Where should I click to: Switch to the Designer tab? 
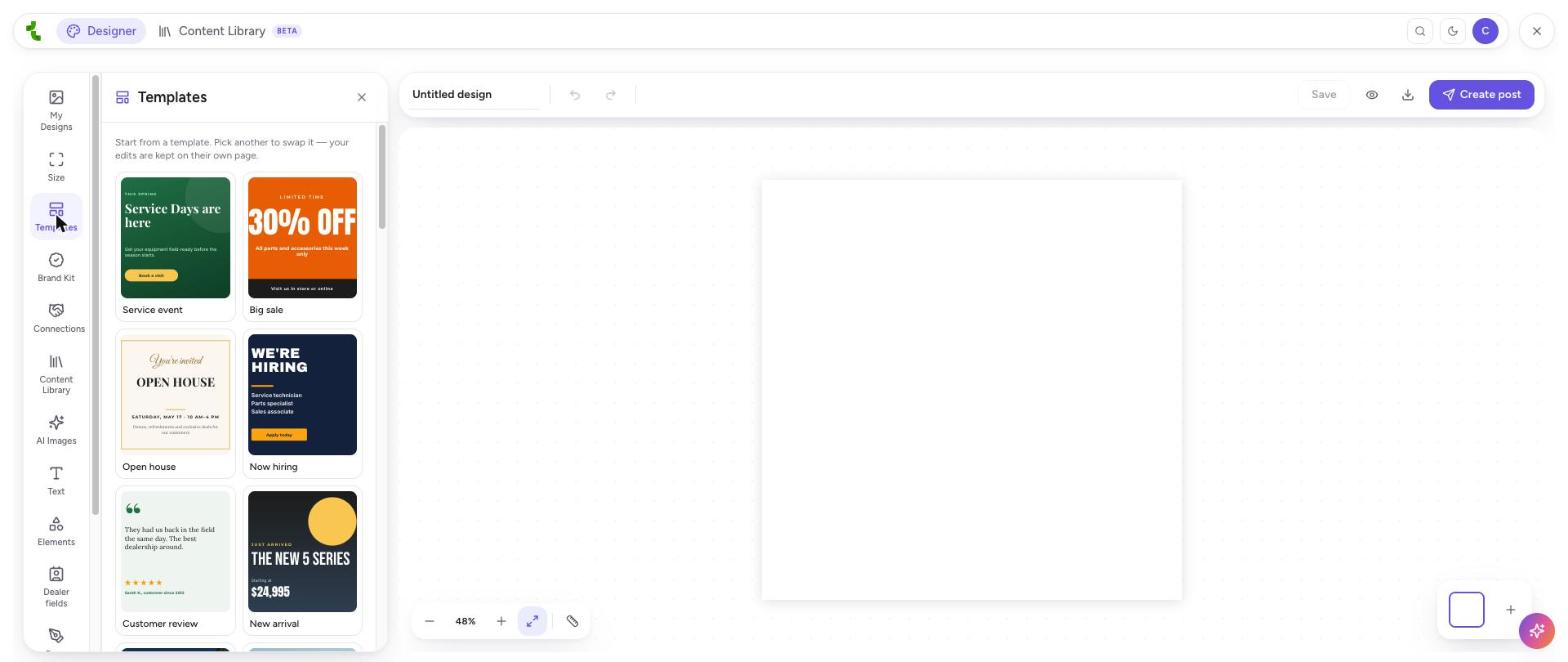pyautogui.click(x=101, y=31)
